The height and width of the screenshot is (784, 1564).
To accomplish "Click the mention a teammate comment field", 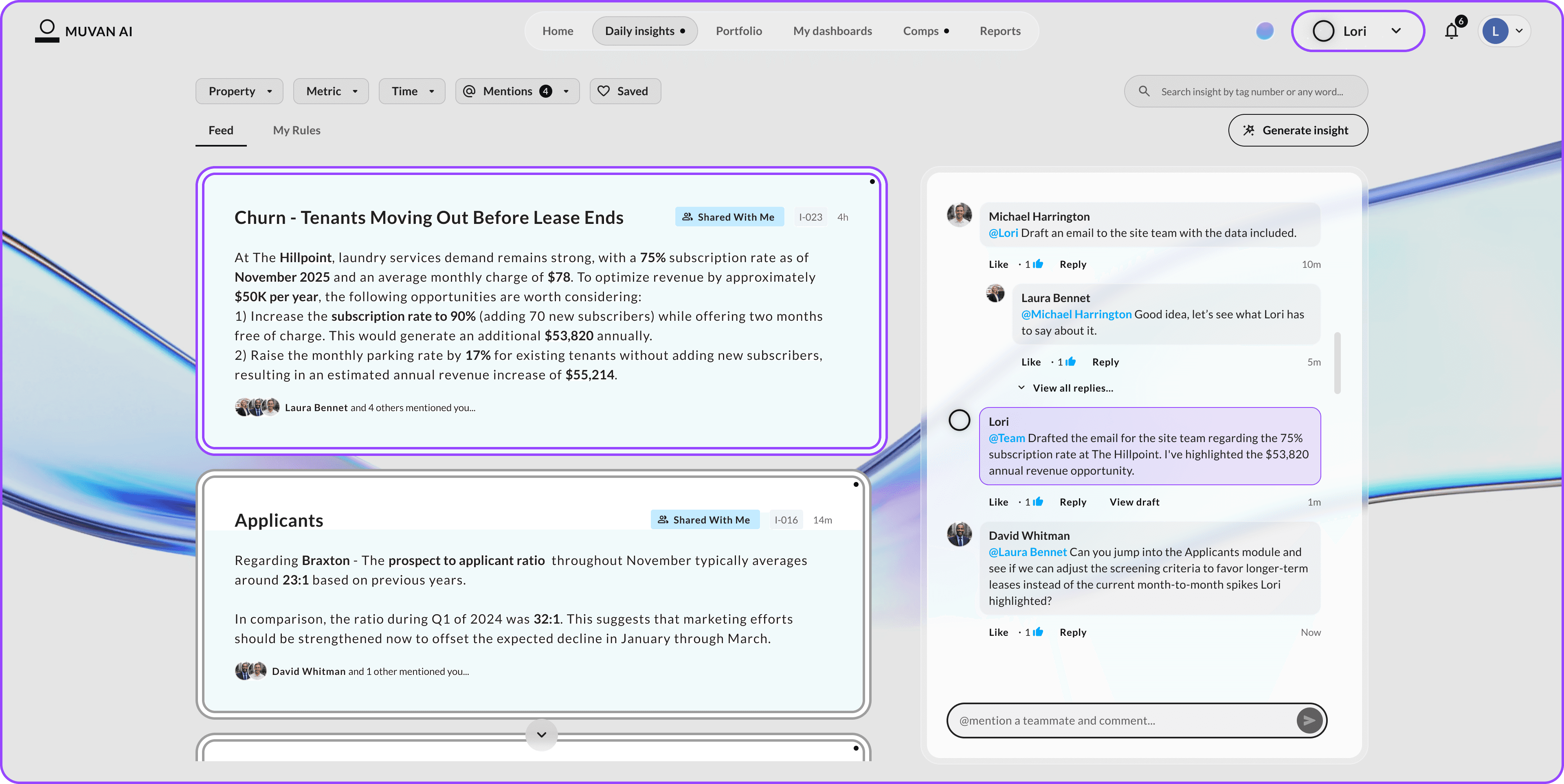I will (1117, 720).
